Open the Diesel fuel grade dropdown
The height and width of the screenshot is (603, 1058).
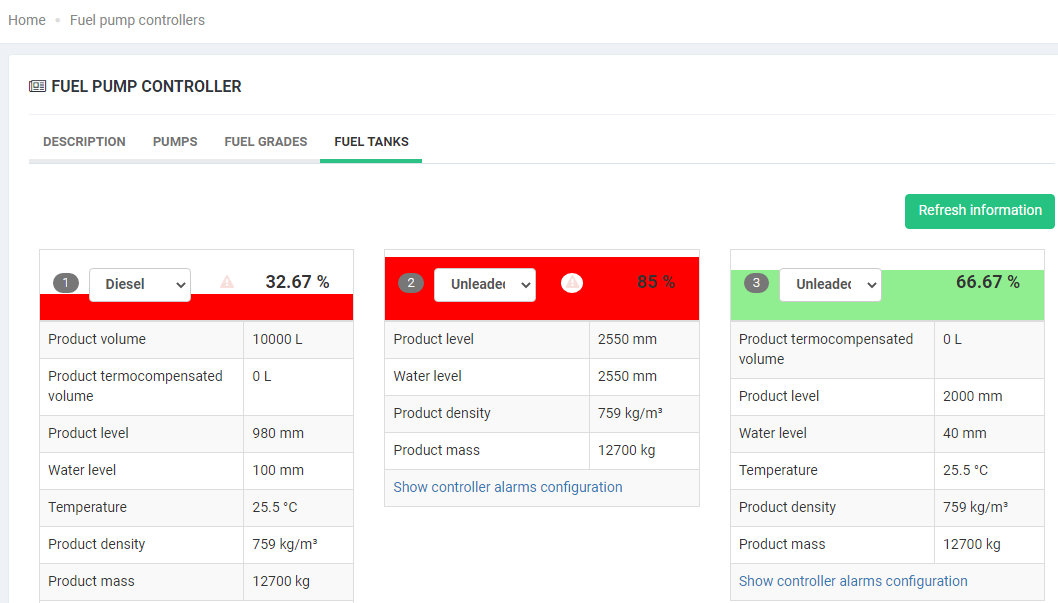click(x=140, y=284)
